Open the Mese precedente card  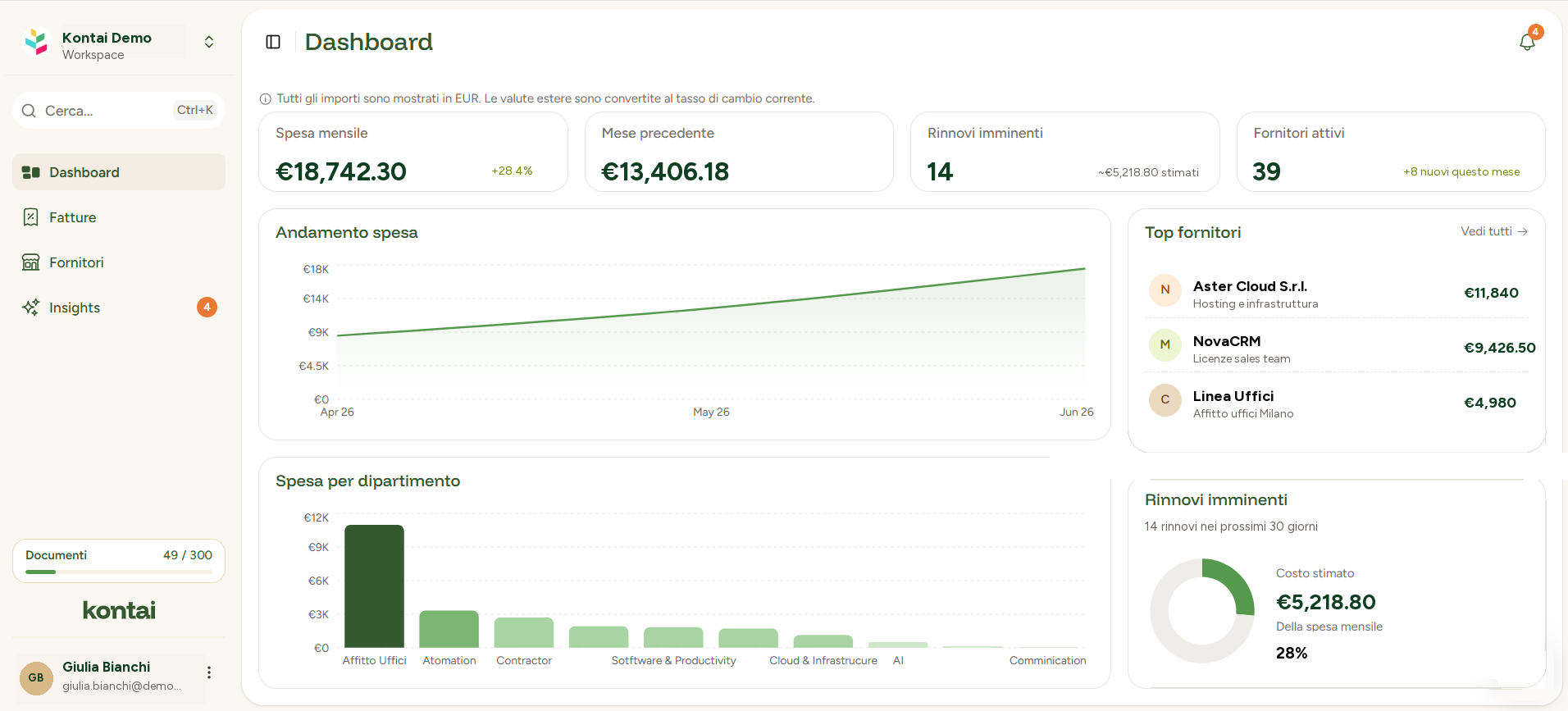click(x=739, y=152)
